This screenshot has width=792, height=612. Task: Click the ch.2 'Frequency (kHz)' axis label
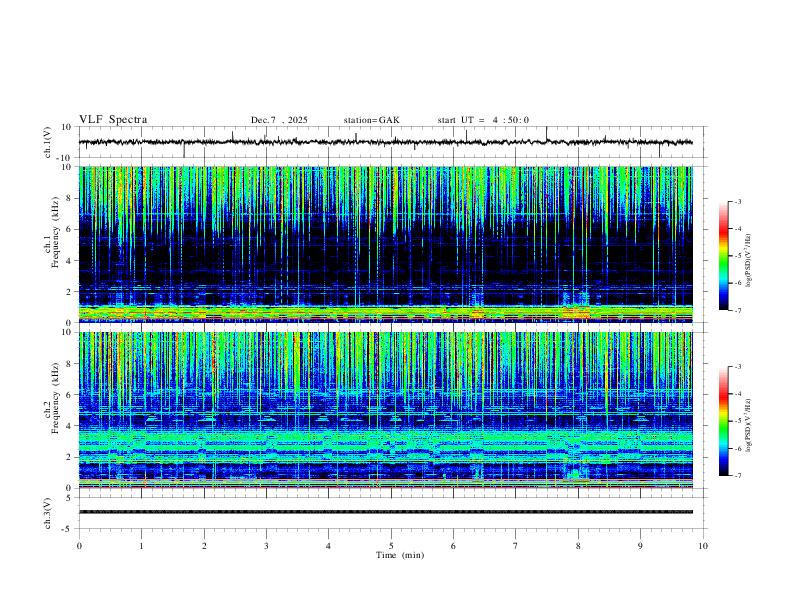pyautogui.click(x=56, y=398)
